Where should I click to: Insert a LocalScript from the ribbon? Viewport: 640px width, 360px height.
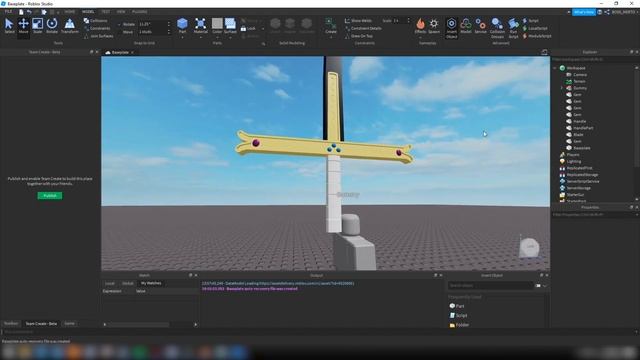pos(535,28)
